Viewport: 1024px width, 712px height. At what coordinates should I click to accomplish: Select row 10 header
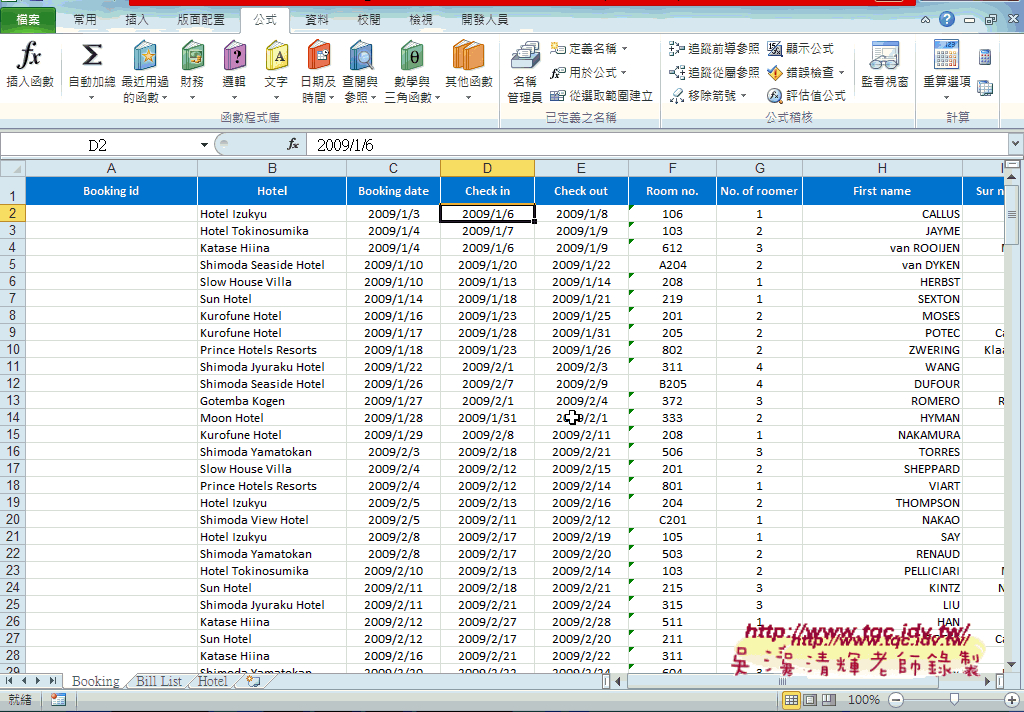(x=12, y=349)
